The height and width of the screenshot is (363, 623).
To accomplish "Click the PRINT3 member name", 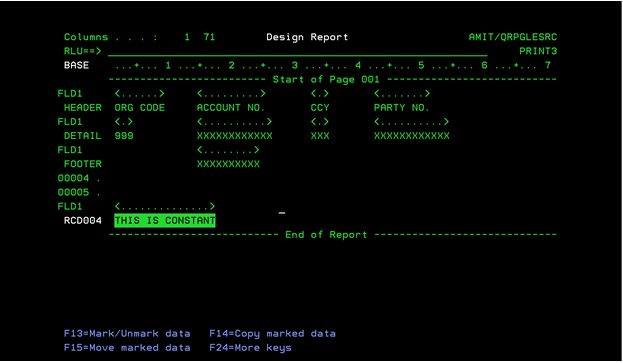I will [x=538, y=51].
